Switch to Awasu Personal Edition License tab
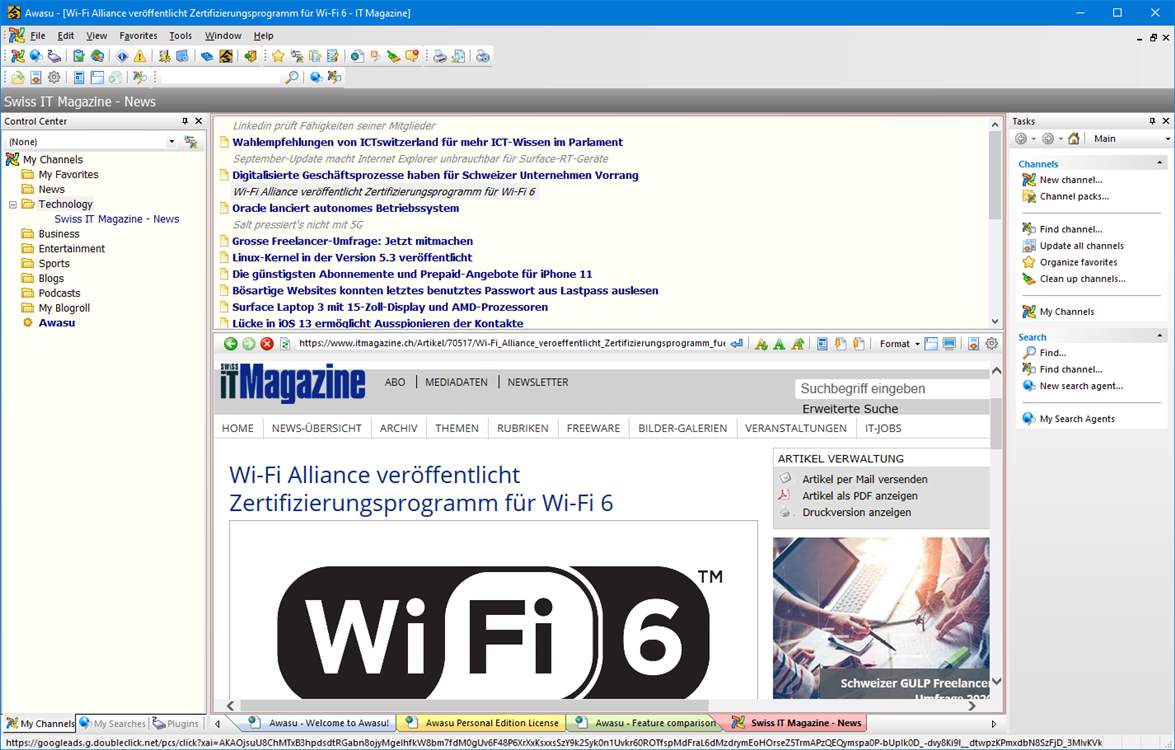 point(483,723)
